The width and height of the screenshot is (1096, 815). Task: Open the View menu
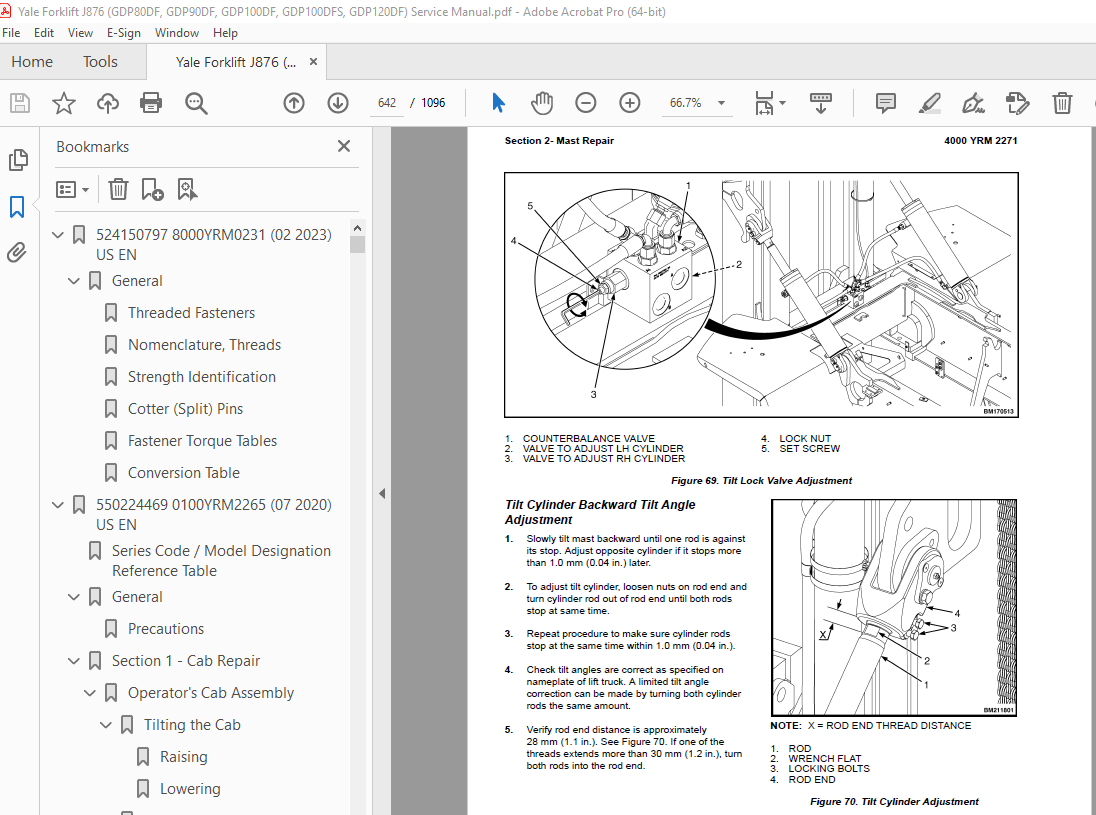[x=80, y=33]
